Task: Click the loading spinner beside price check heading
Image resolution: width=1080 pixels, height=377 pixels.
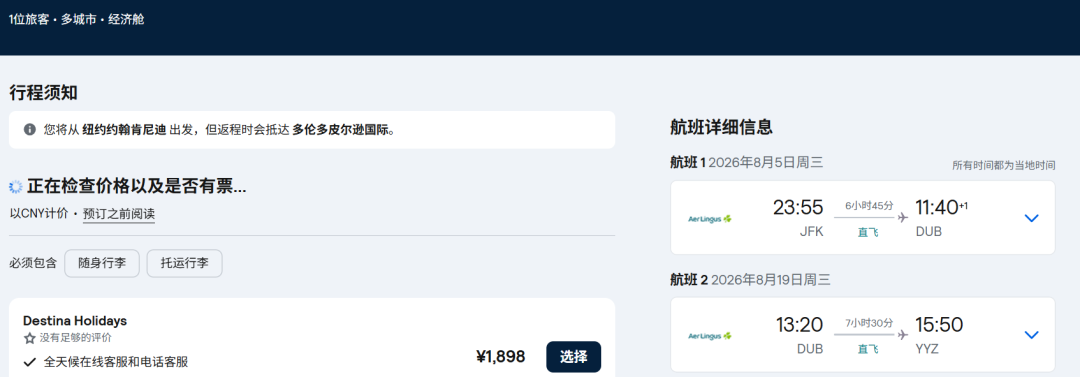Action: point(16,187)
